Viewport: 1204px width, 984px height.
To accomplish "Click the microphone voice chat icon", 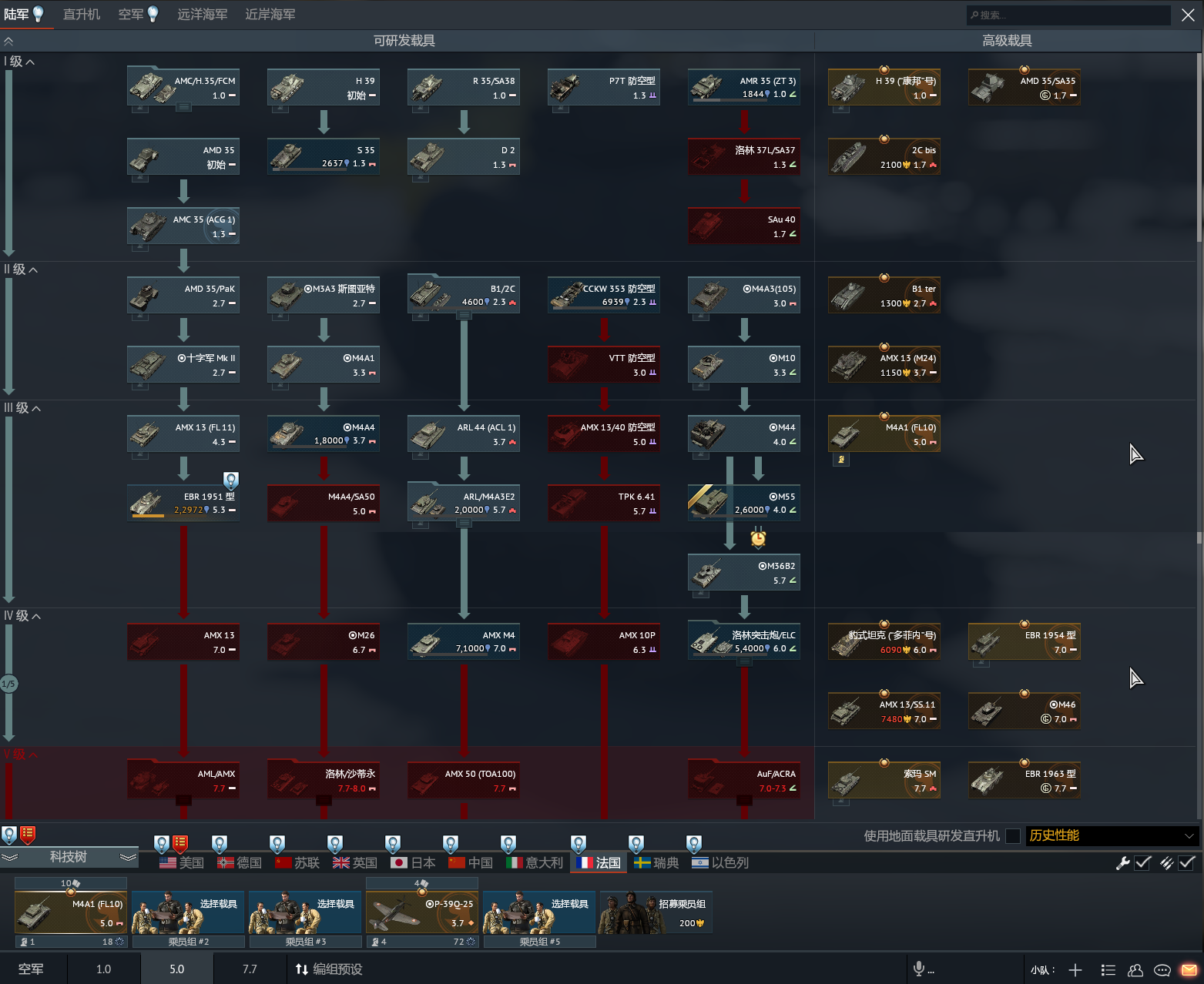I will pyautogui.click(x=919, y=969).
